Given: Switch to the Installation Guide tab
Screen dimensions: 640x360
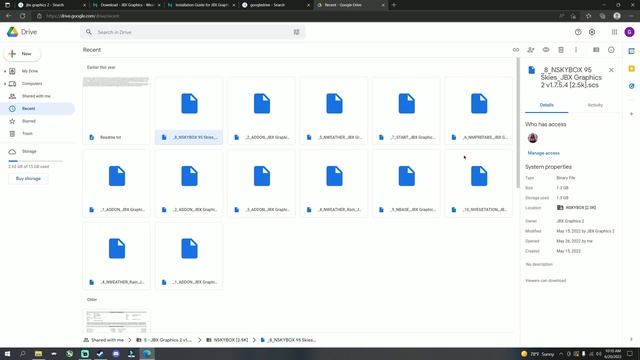Looking at the screenshot, I should (202, 5).
